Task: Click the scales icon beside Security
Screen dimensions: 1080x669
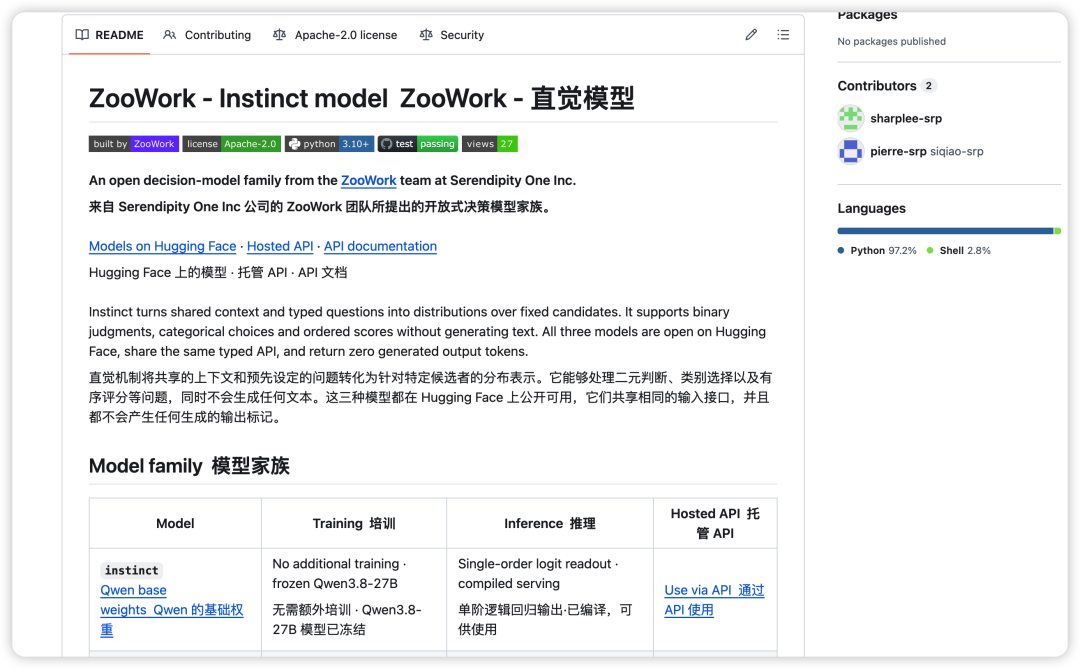Action: coord(426,34)
